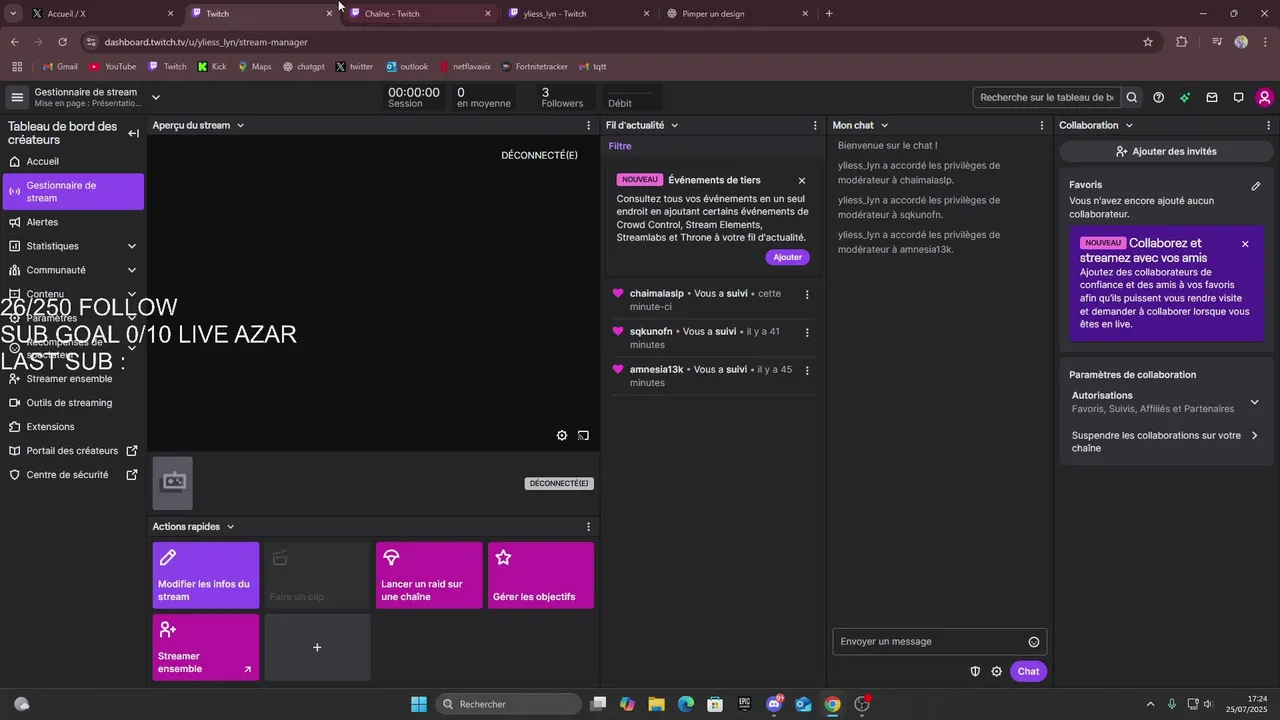Switch to the Pimper un design tab
This screenshot has height=720, width=1280.
click(x=738, y=14)
